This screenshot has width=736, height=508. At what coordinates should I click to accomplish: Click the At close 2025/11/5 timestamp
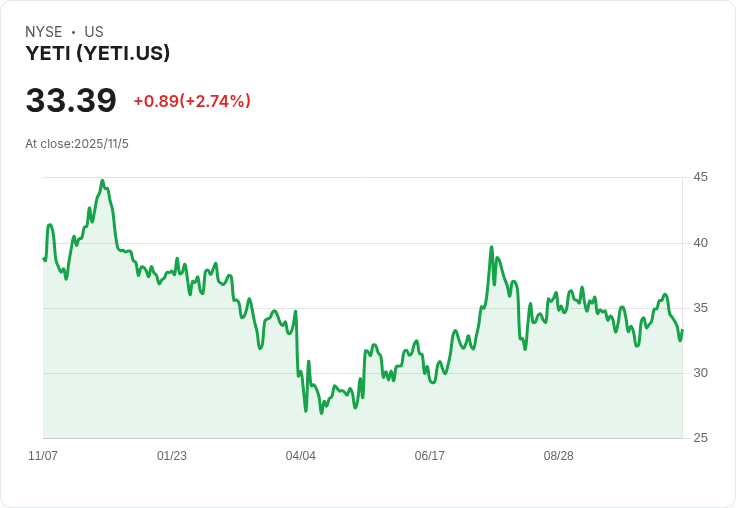77,144
